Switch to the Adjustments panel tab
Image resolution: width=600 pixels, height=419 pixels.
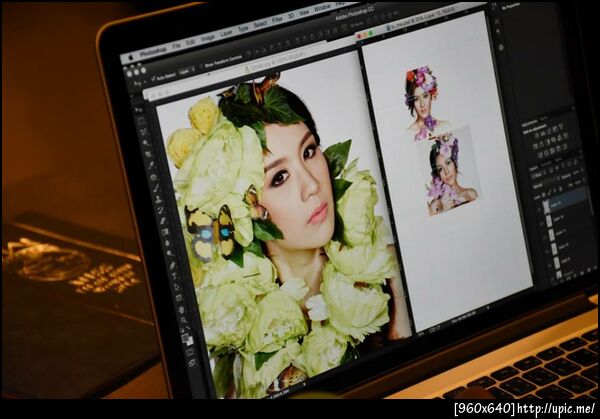click(x=530, y=122)
